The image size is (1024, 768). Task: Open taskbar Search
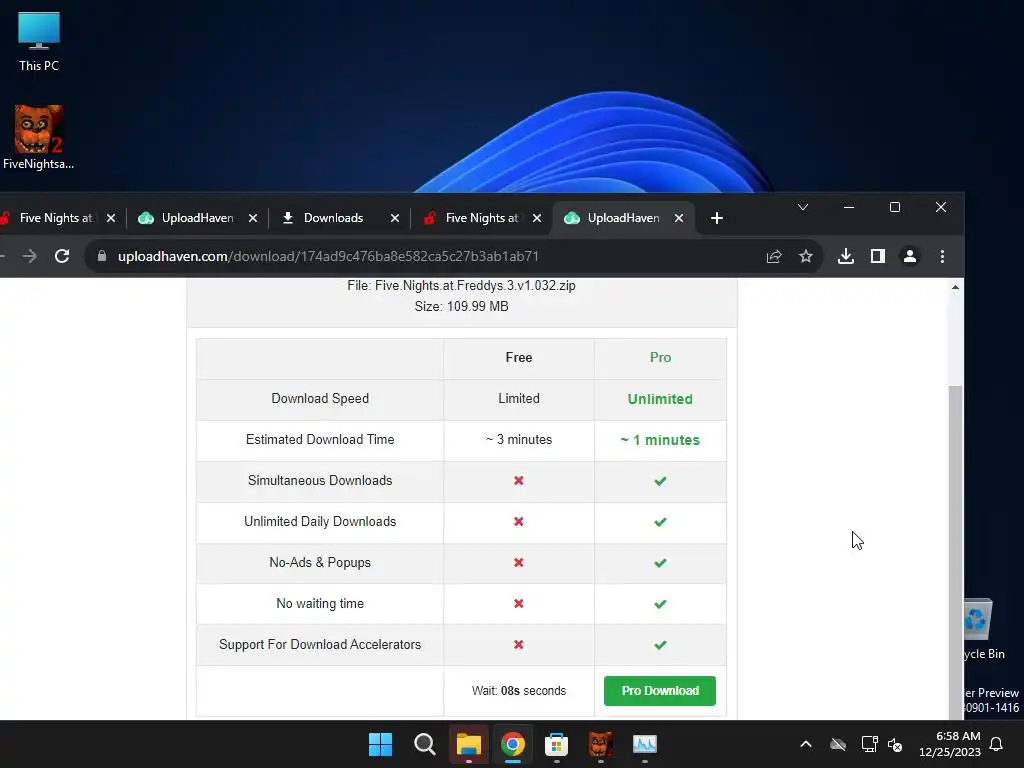(424, 744)
